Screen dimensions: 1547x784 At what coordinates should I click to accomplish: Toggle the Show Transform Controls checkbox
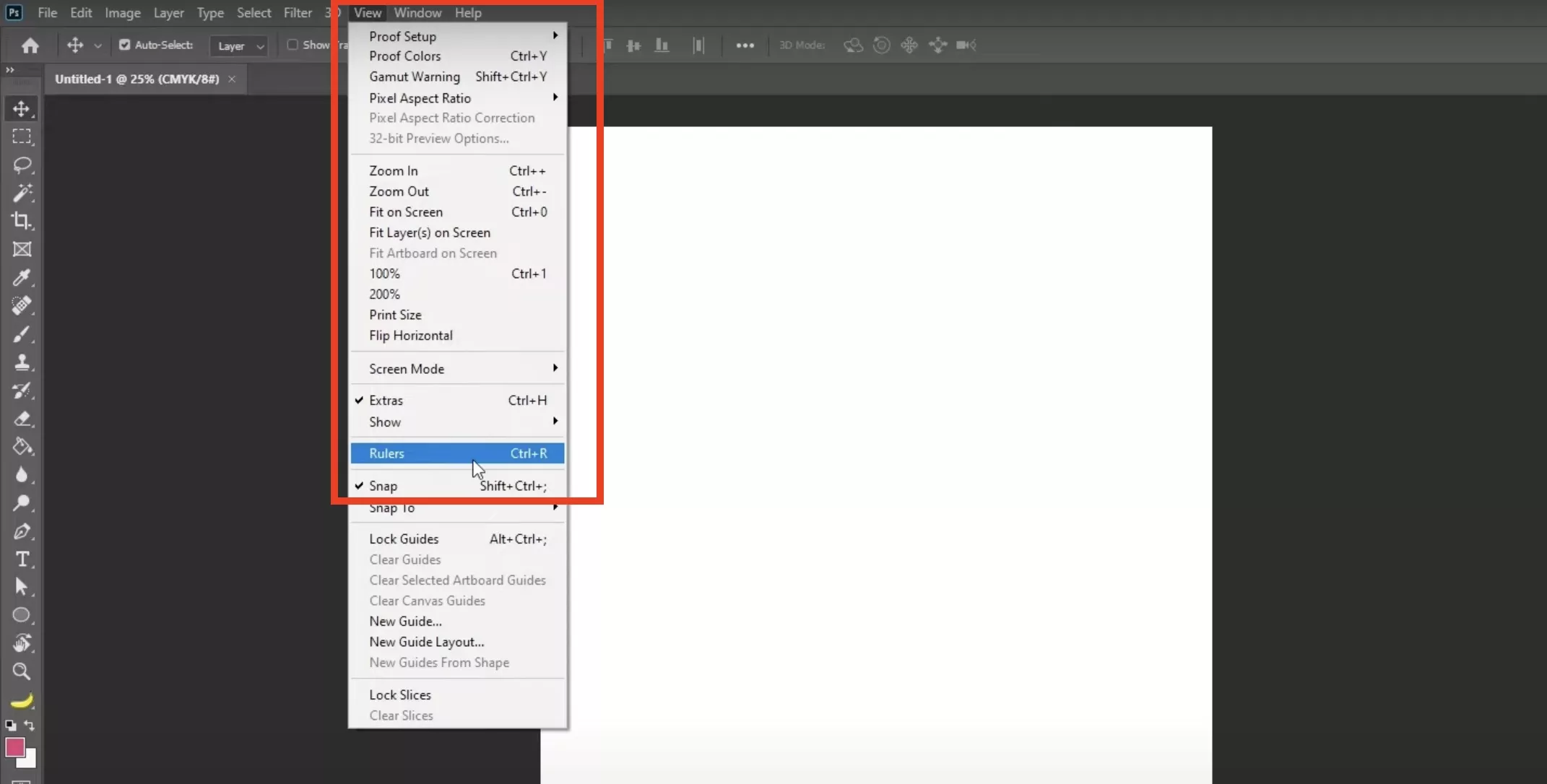coord(292,45)
